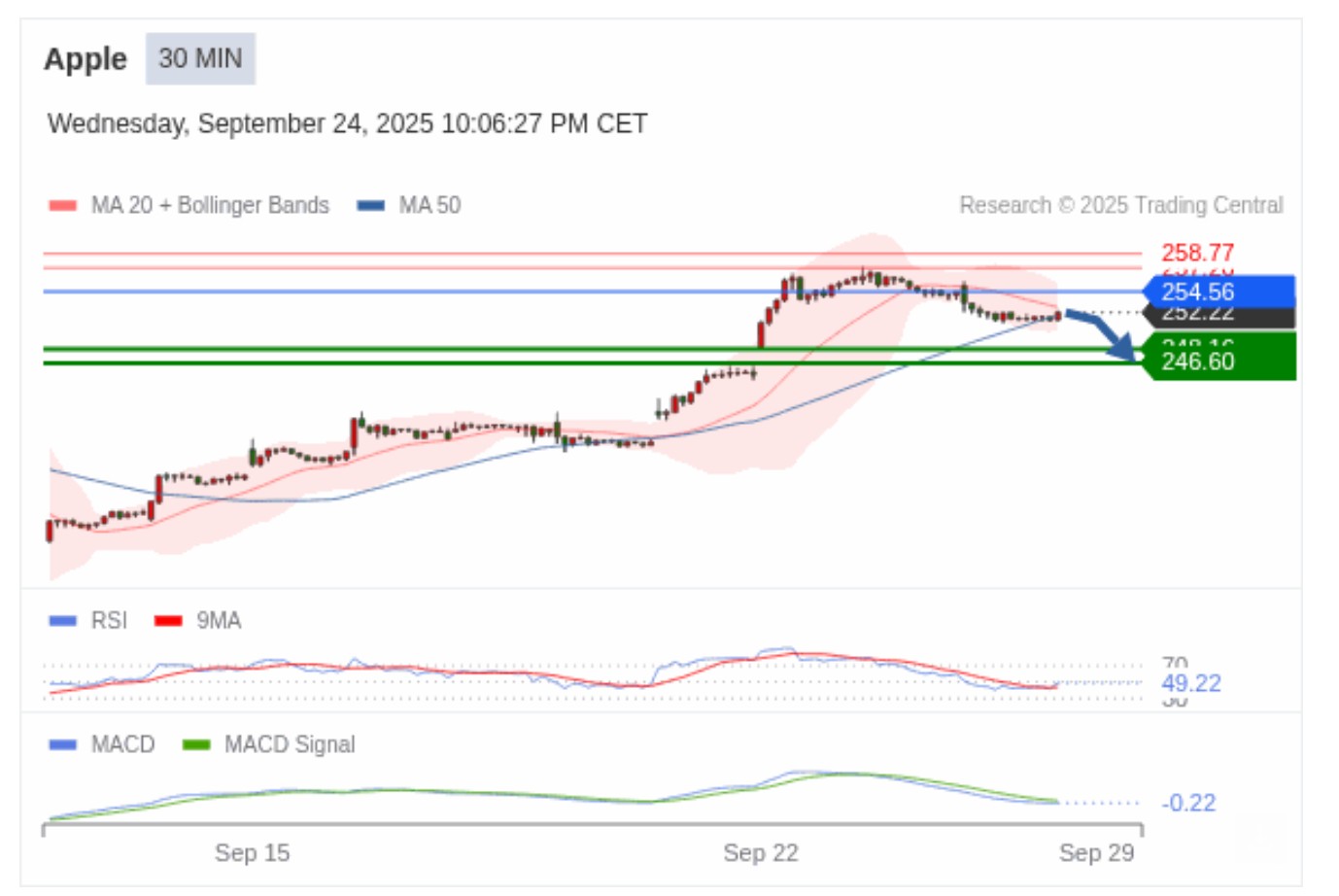Click the MA 20 + Bollinger Bands legend label
Viewport: 1339px width, 896px height.
(x=210, y=205)
